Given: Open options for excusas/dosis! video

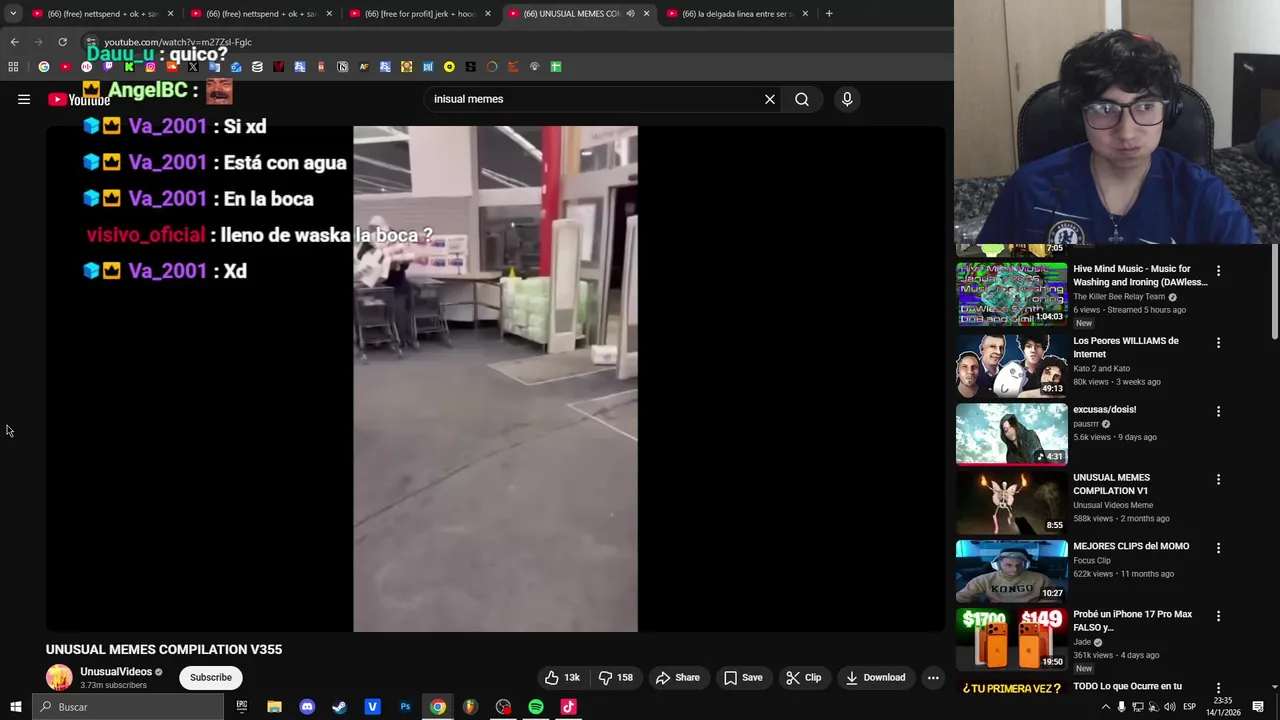Looking at the screenshot, I should (1218, 411).
